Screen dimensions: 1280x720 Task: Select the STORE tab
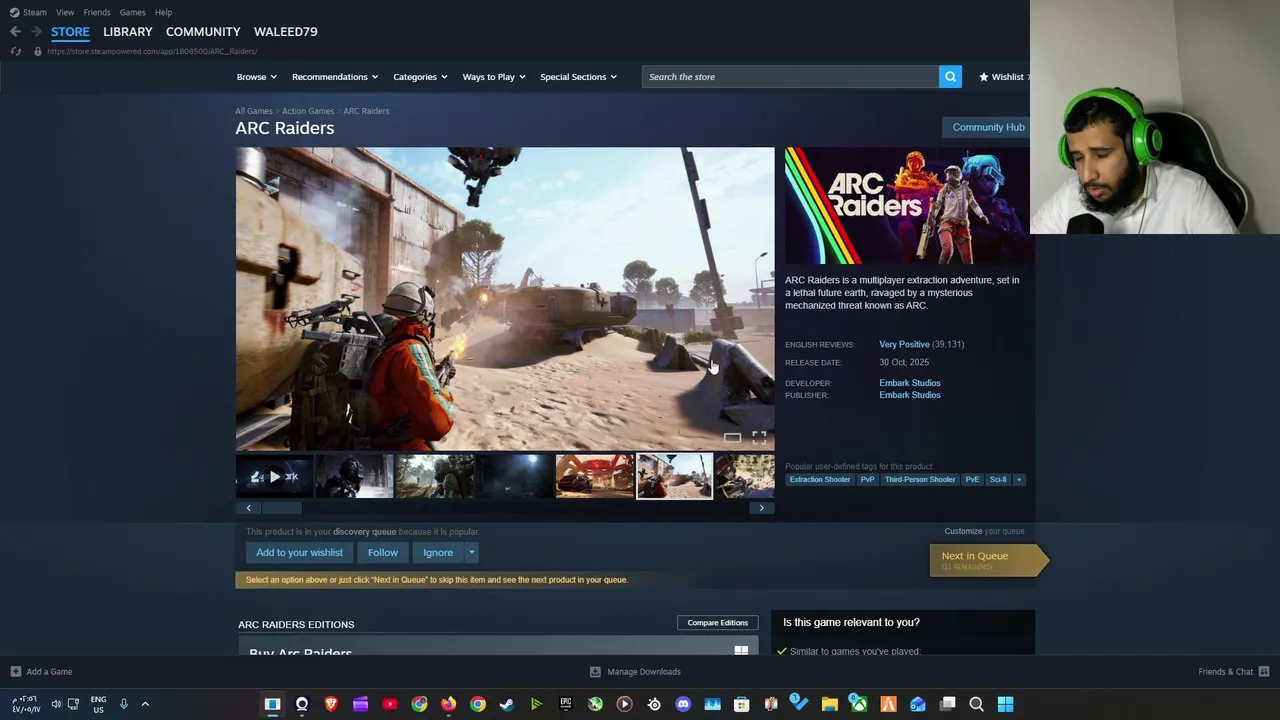point(70,32)
